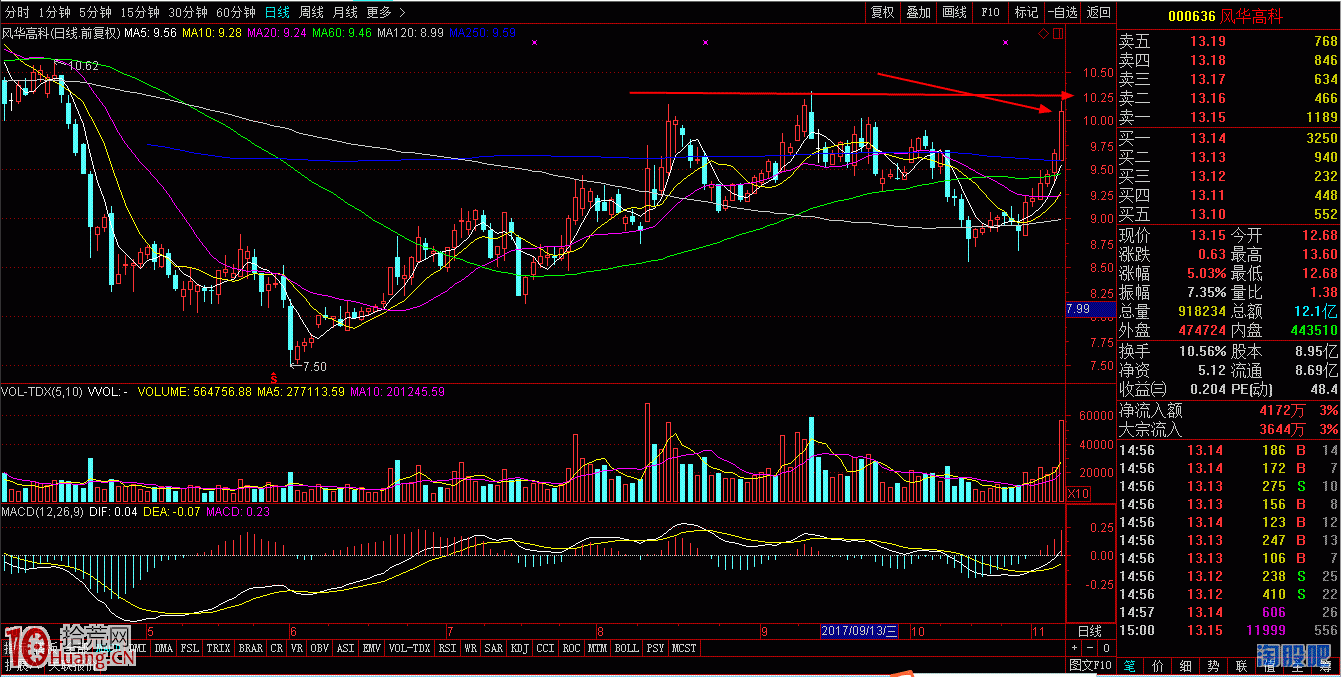1342x677 pixels.
Task: Open the 图文F10 page
Action: click(1090, 665)
